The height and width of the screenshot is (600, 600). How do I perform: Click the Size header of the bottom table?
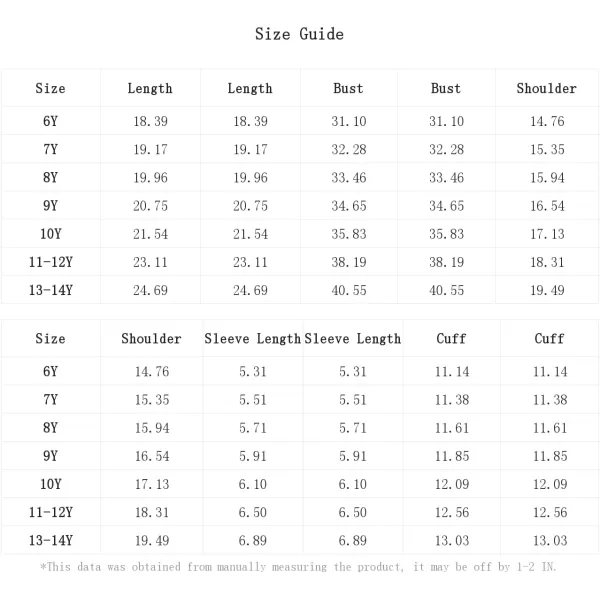point(50,339)
